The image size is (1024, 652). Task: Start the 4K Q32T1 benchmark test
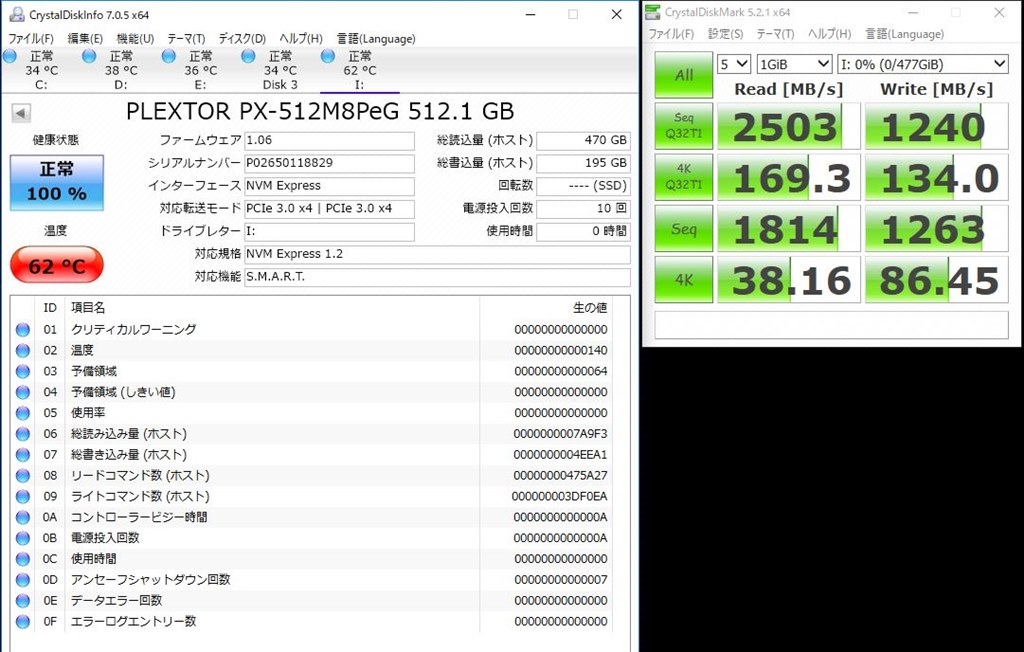[683, 177]
